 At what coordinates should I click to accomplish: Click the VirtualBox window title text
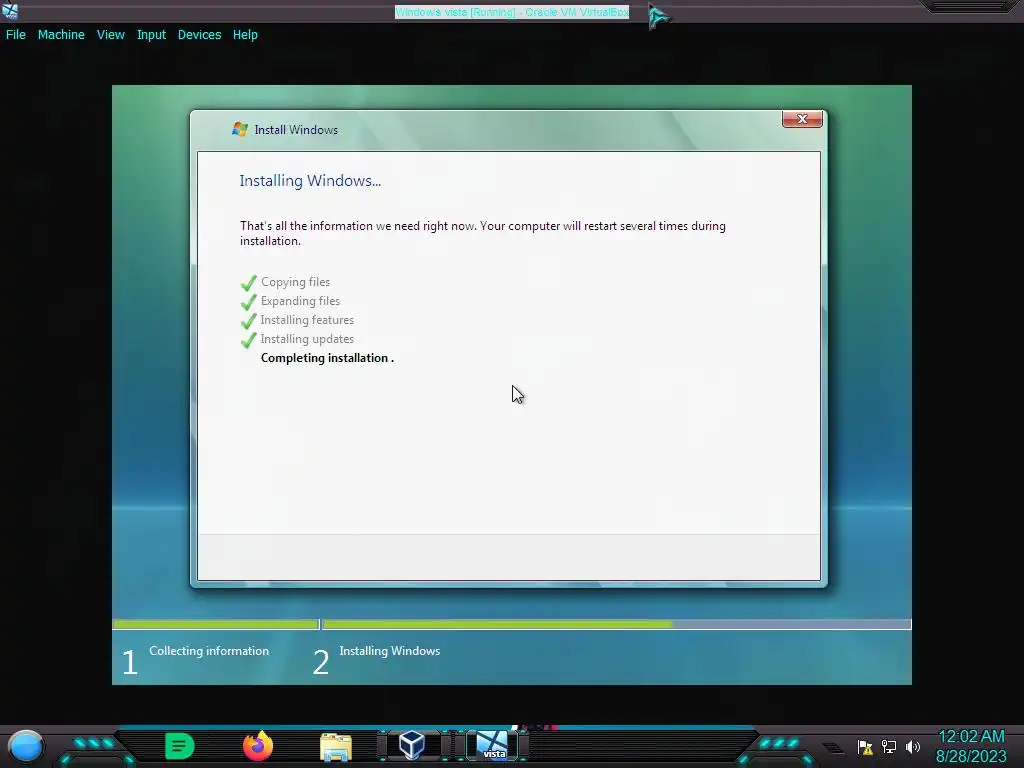(512, 12)
